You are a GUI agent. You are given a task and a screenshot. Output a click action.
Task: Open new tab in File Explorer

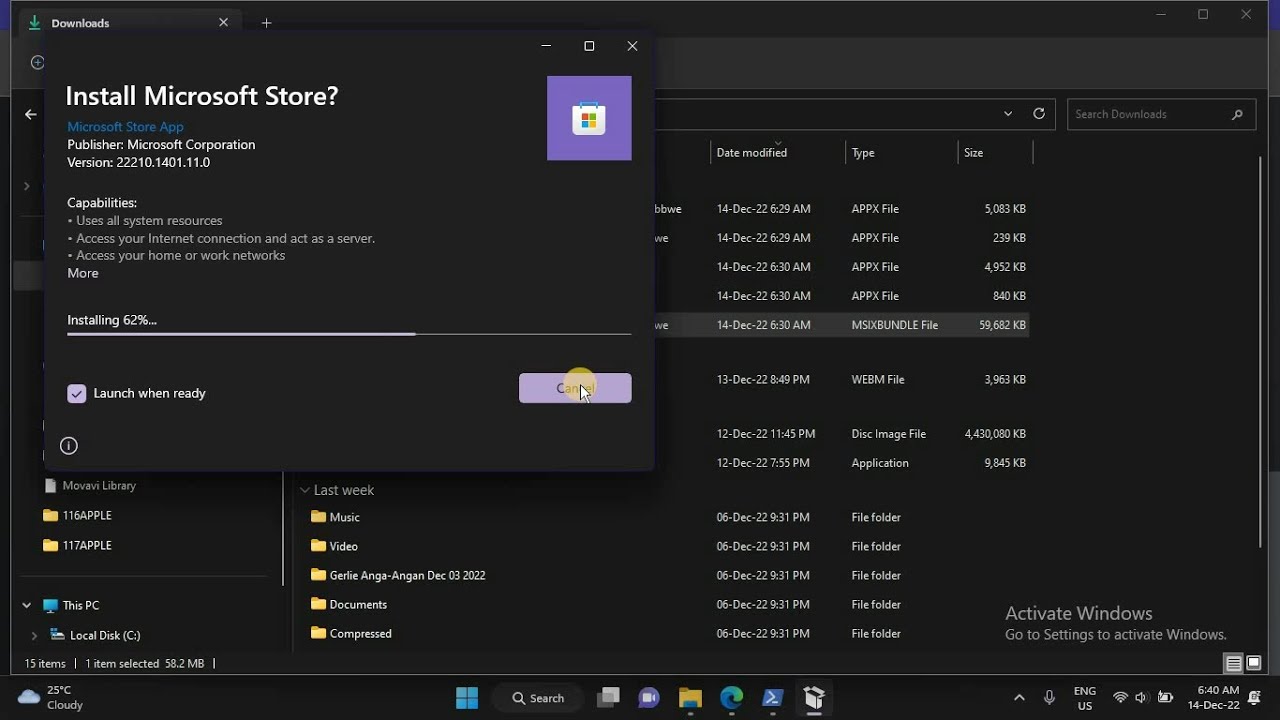tap(266, 23)
